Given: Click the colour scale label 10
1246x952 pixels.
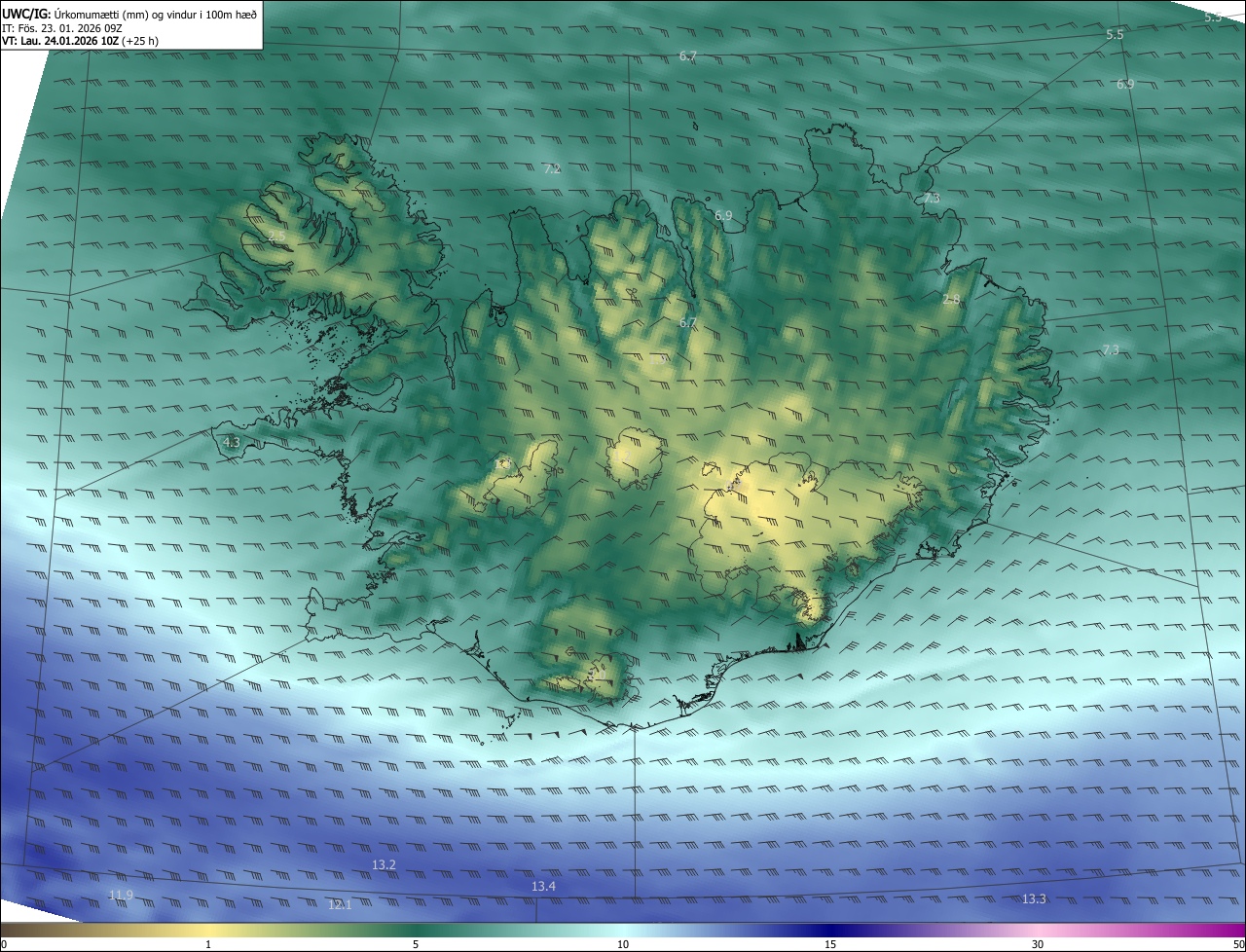Looking at the screenshot, I should (623, 945).
